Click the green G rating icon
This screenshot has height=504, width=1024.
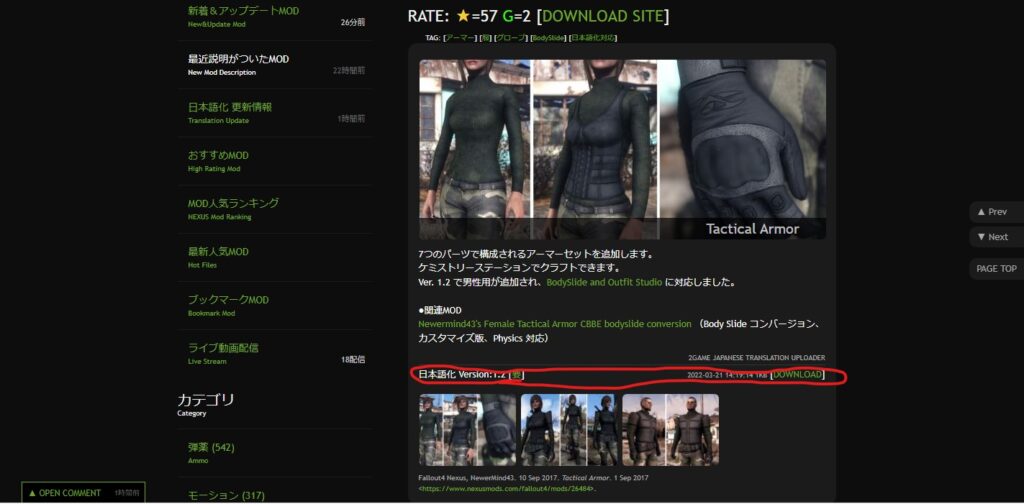tap(507, 16)
